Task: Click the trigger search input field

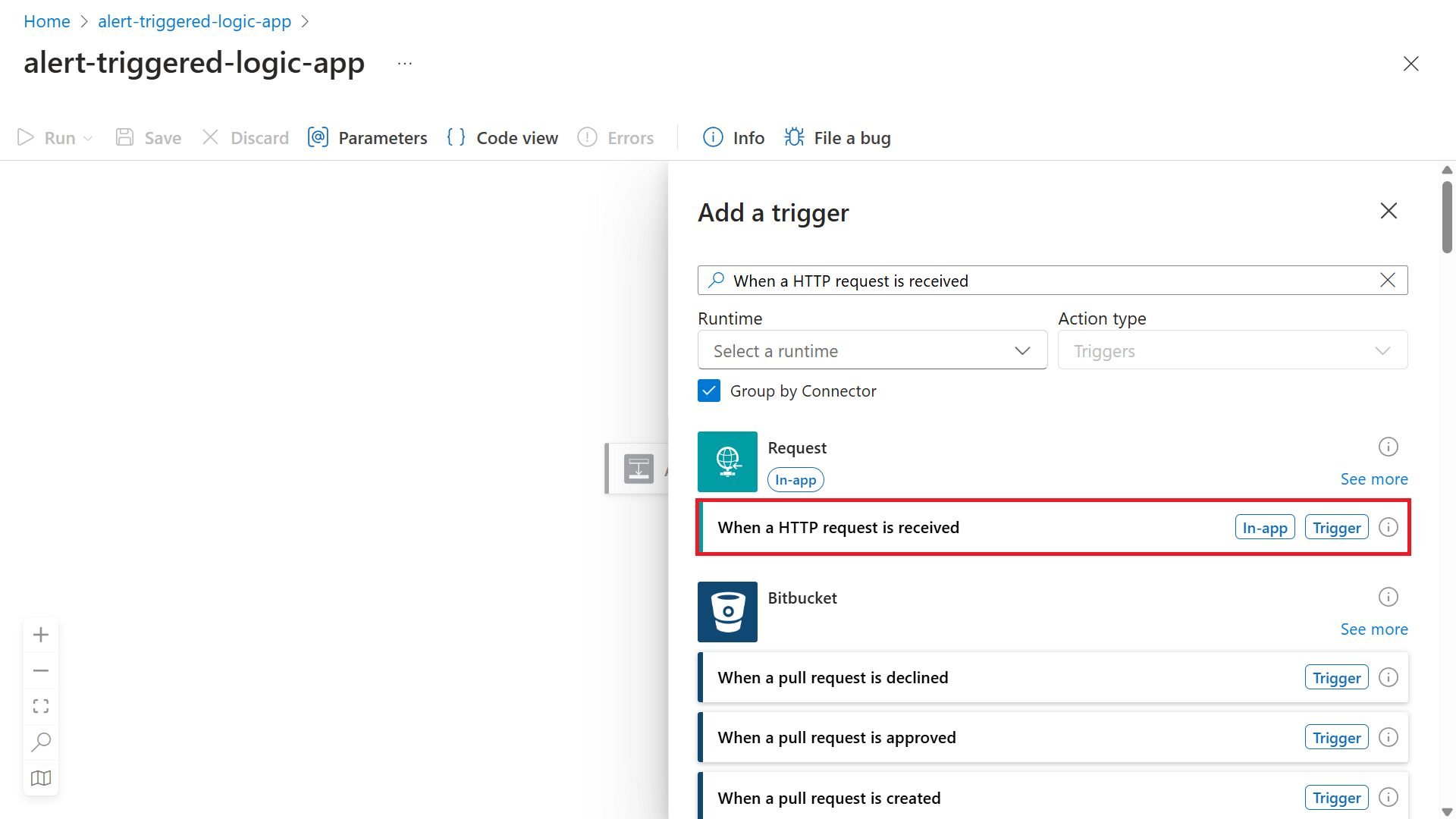Action: coord(1046,281)
